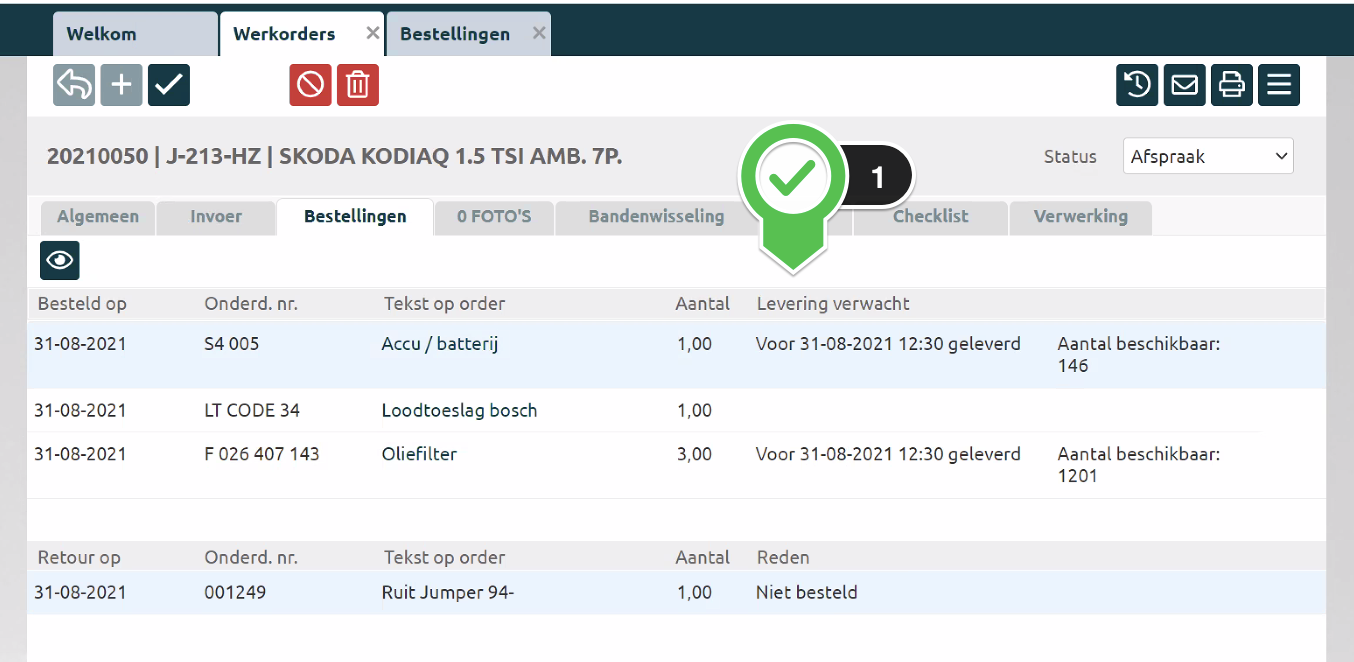The height and width of the screenshot is (662, 1354).
Task: Click the printer icon
Action: tap(1232, 85)
